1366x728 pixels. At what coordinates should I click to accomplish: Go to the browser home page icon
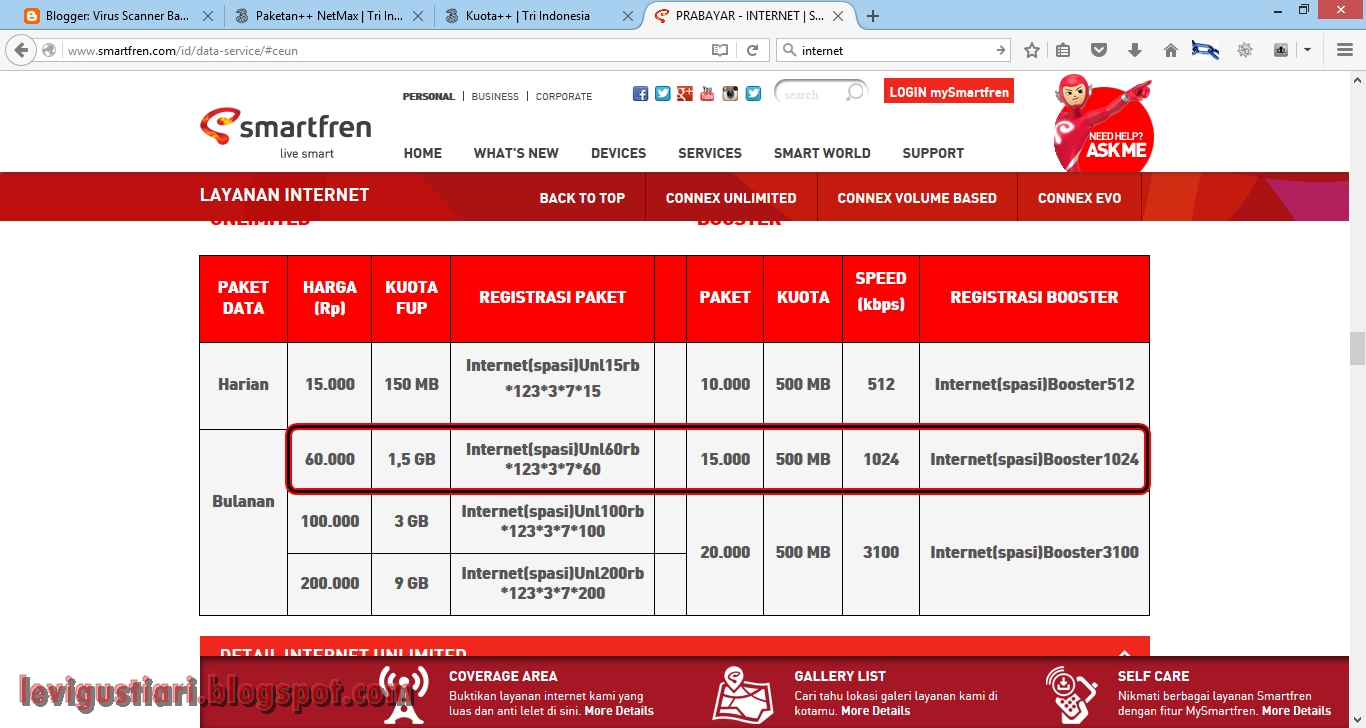click(x=1171, y=50)
